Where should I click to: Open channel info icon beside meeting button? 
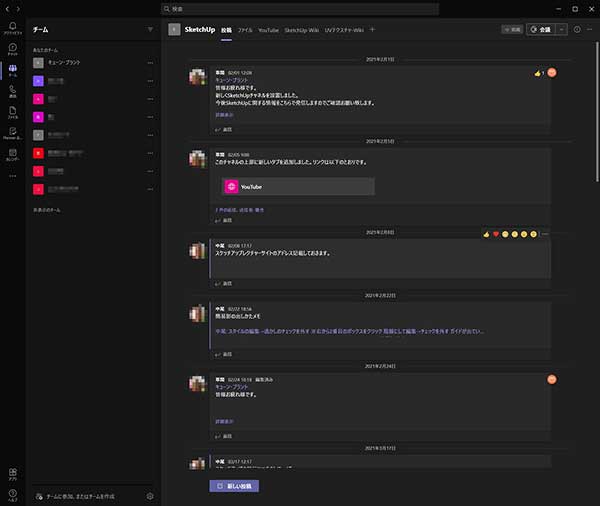click(x=577, y=29)
